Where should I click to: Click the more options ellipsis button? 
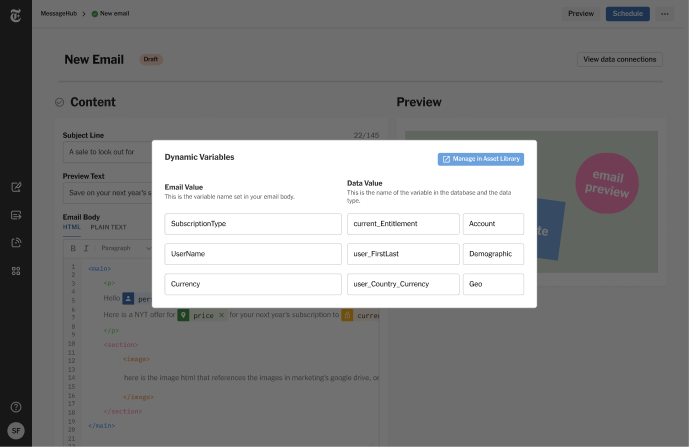point(664,14)
